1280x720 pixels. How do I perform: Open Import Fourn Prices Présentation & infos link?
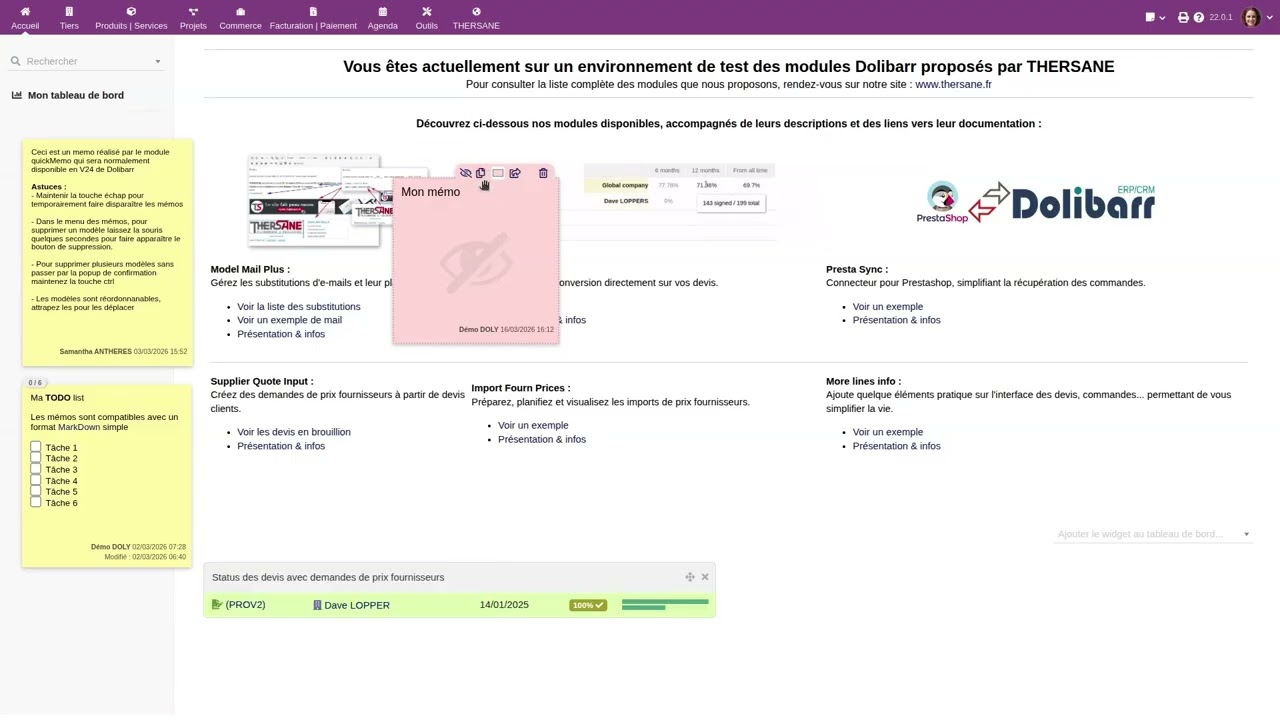click(x=542, y=439)
